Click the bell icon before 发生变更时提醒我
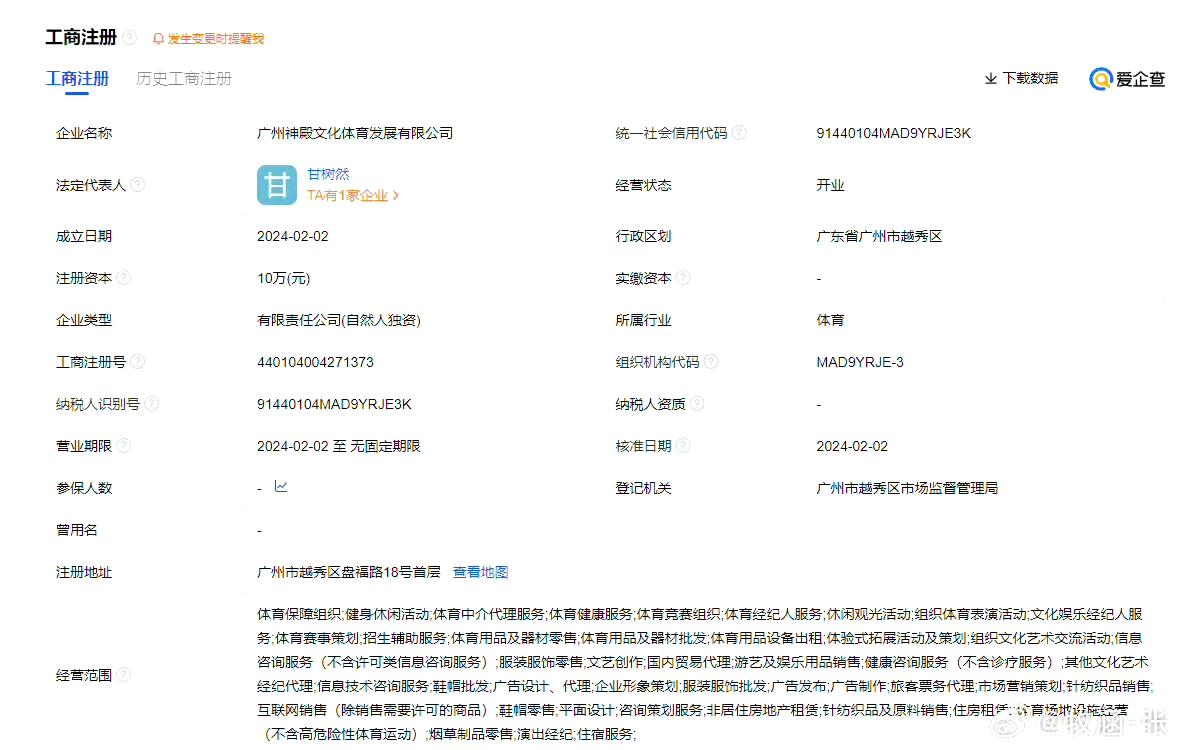 157,38
